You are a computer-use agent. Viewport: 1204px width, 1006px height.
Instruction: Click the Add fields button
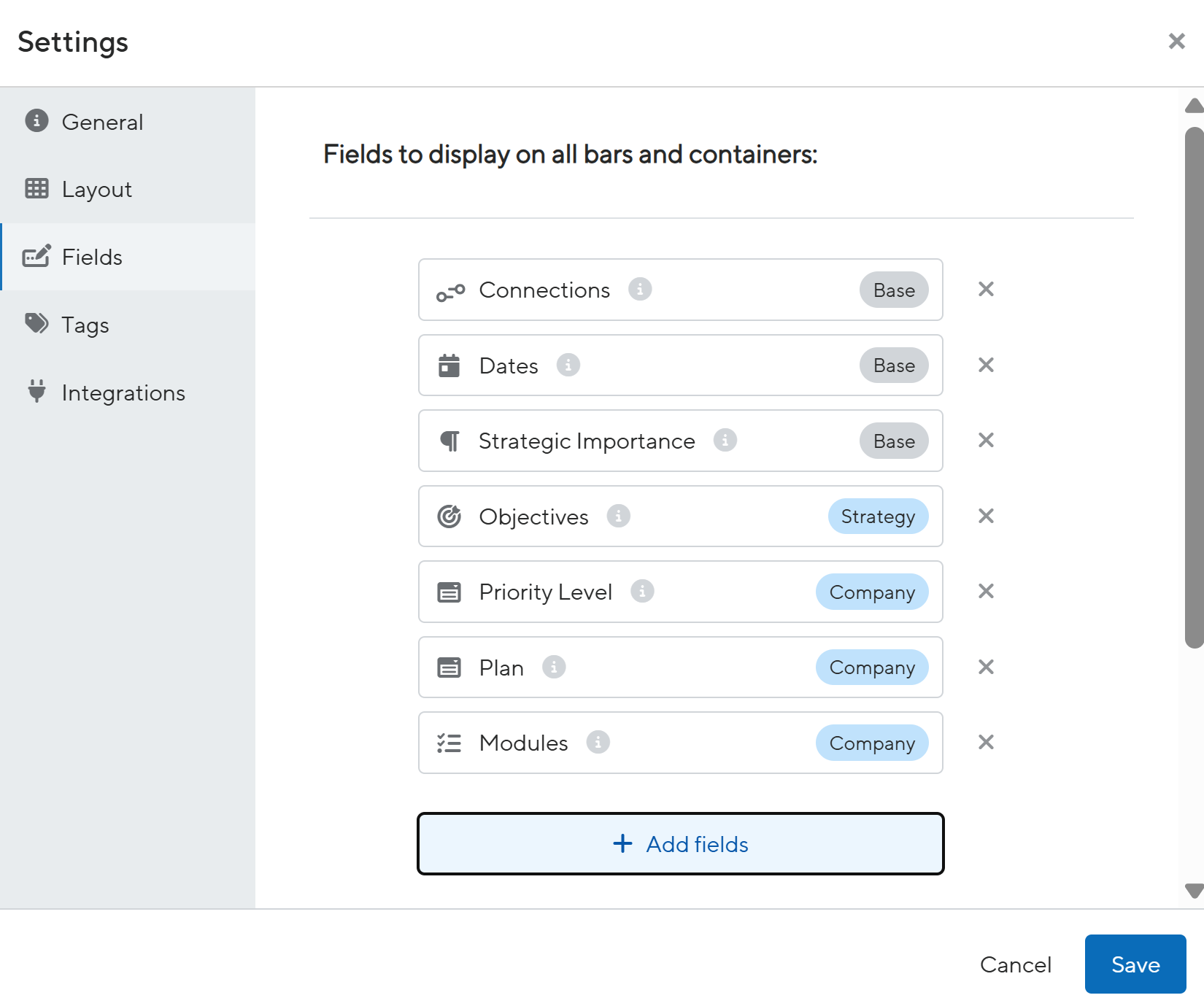click(x=679, y=843)
